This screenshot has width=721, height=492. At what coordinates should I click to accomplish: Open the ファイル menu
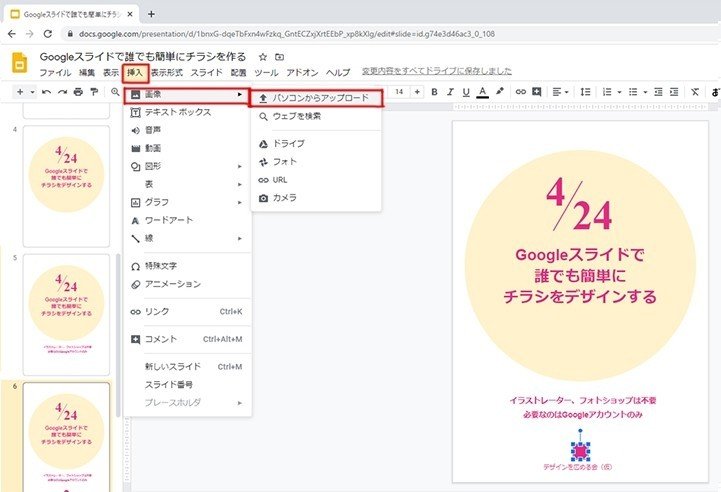[x=55, y=73]
